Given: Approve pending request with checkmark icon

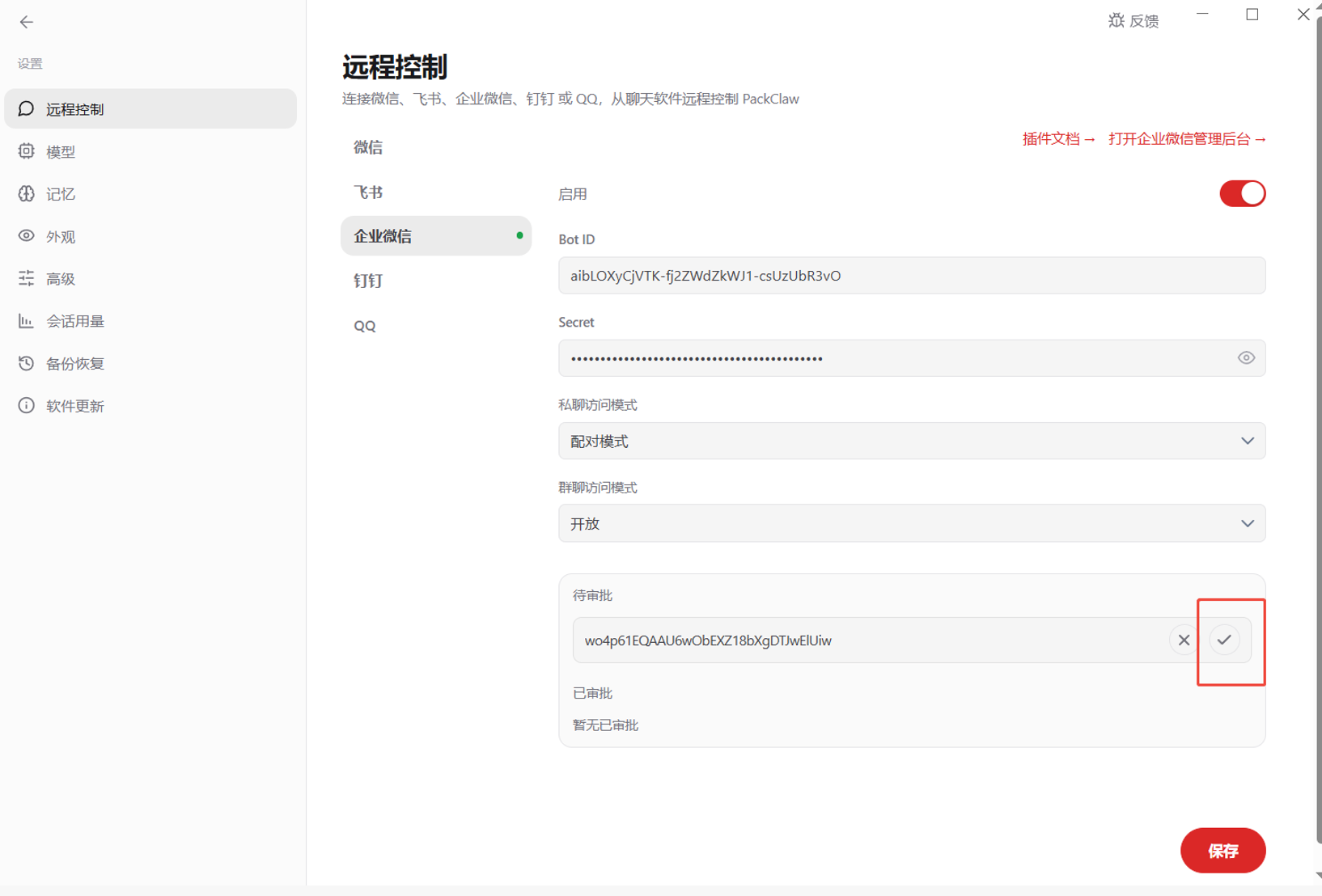Looking at the screenshot, I should [x=1224, y=640].
